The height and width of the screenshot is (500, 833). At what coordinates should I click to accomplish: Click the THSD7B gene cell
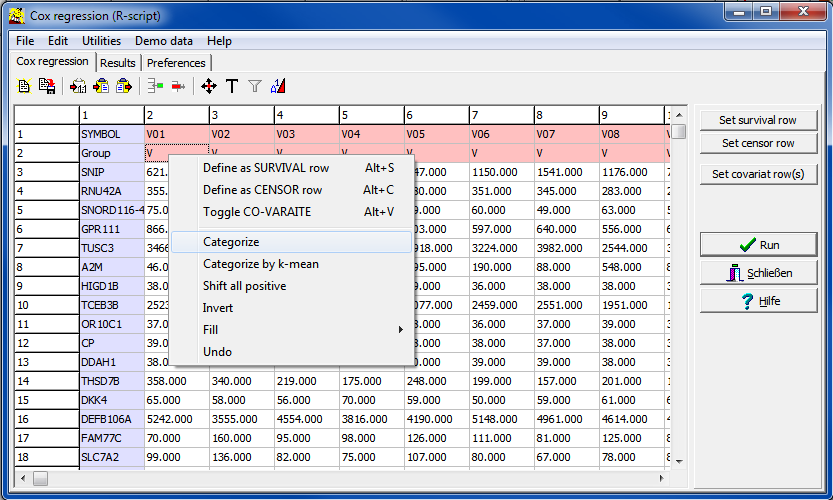[112, 381]
